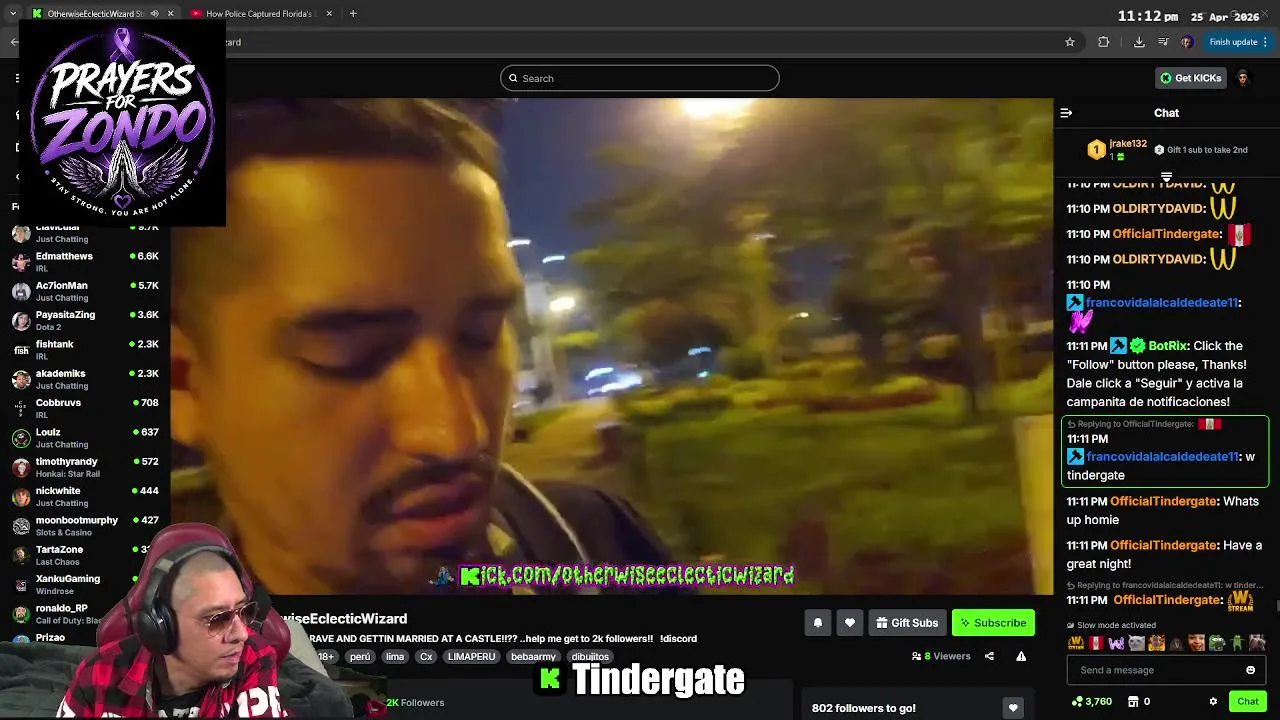The image size is (1280, 720).
Task: Open browser downloads icon
Action: click(x=1139, y=42)
